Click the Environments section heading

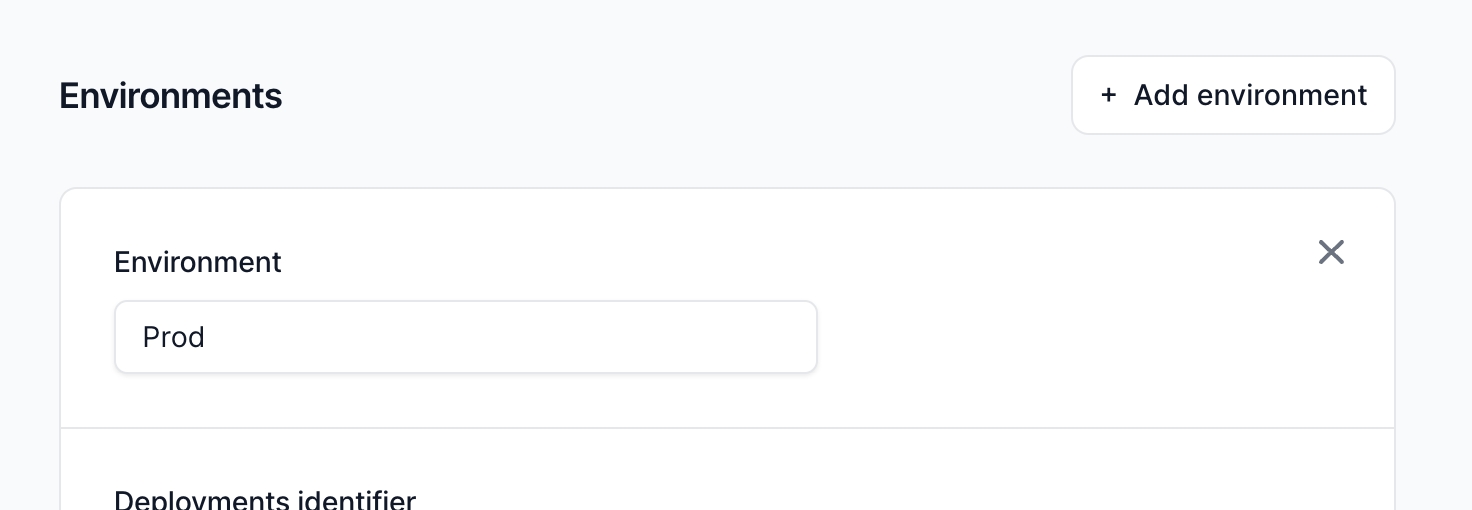171,96
